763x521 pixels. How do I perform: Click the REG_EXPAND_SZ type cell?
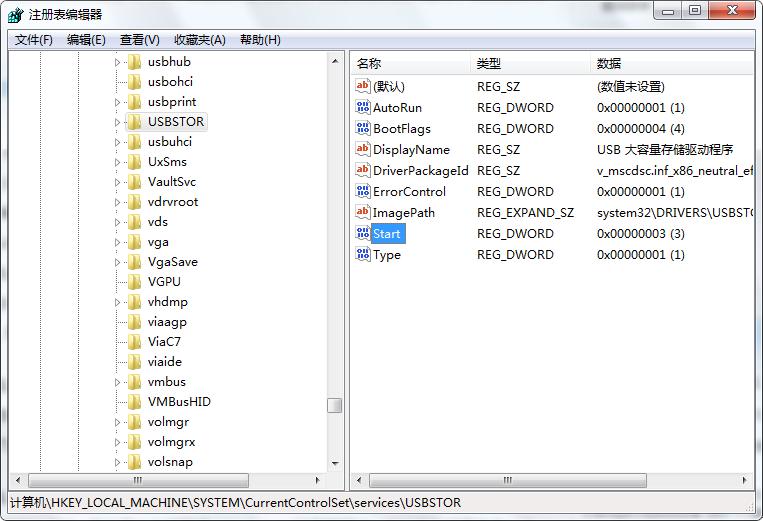pyautogui.click(x=526, y=213)
